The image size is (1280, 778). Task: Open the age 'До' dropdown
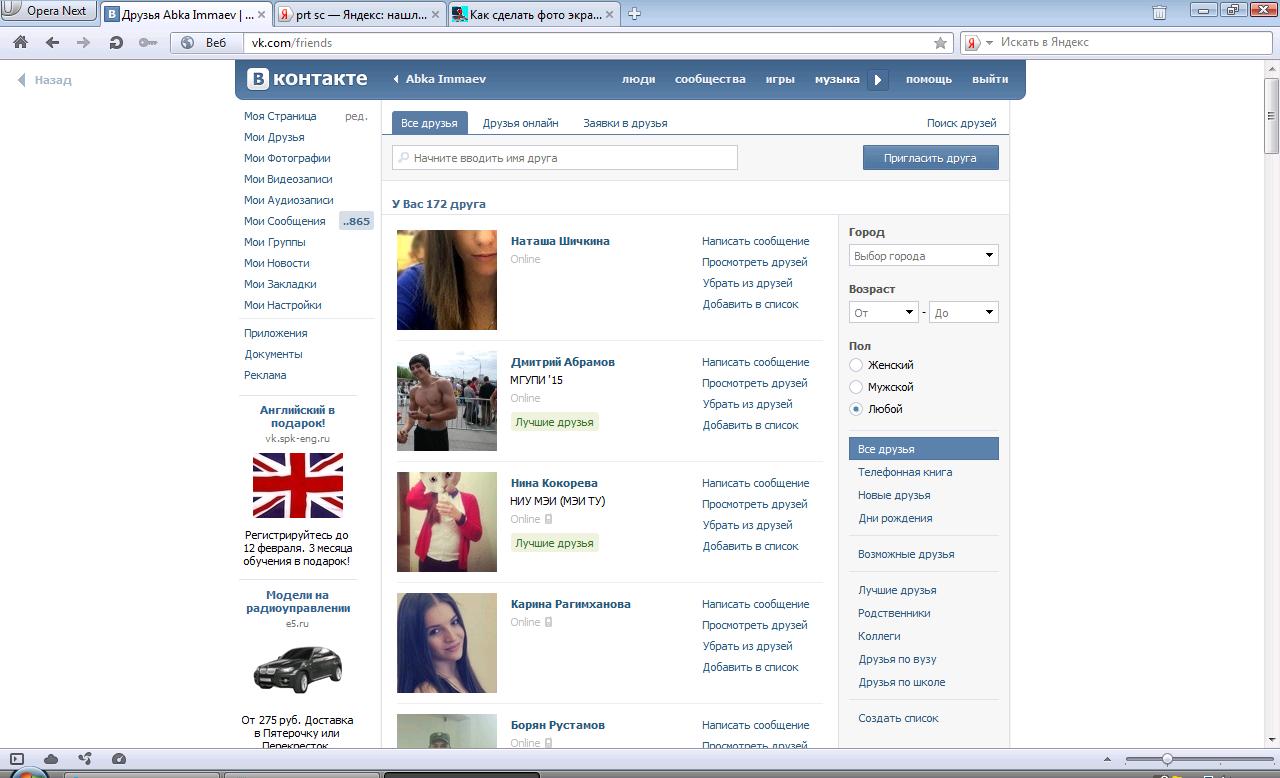[x=963, y=313]
